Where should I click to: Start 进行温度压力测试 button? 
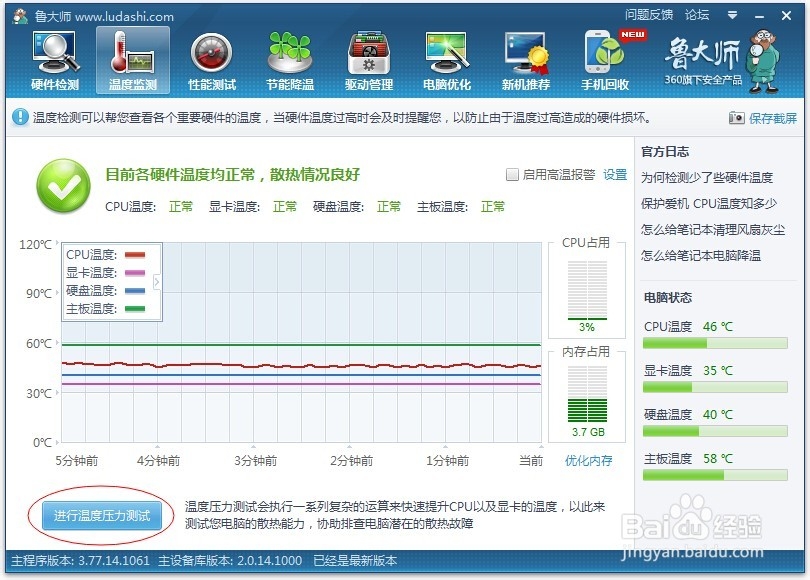(102, 515)
